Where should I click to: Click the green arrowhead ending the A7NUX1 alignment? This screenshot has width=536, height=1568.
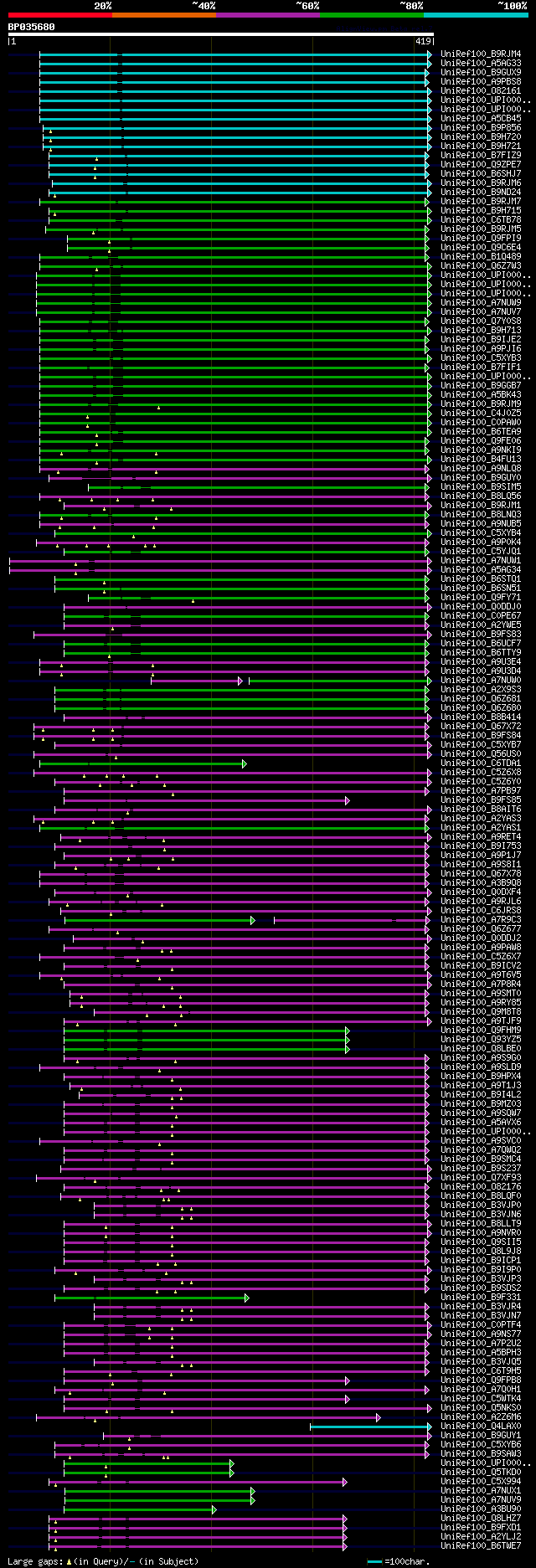coord(252,1491)
